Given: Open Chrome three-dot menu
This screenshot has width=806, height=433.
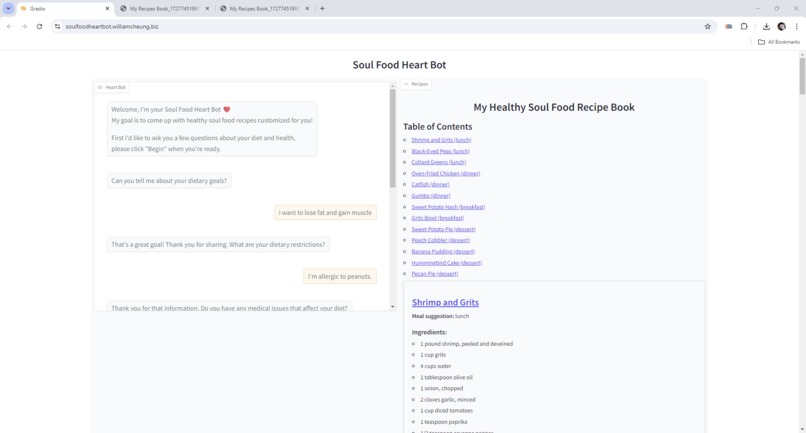Looking at the screenshot, I should (x=796, y=26).
